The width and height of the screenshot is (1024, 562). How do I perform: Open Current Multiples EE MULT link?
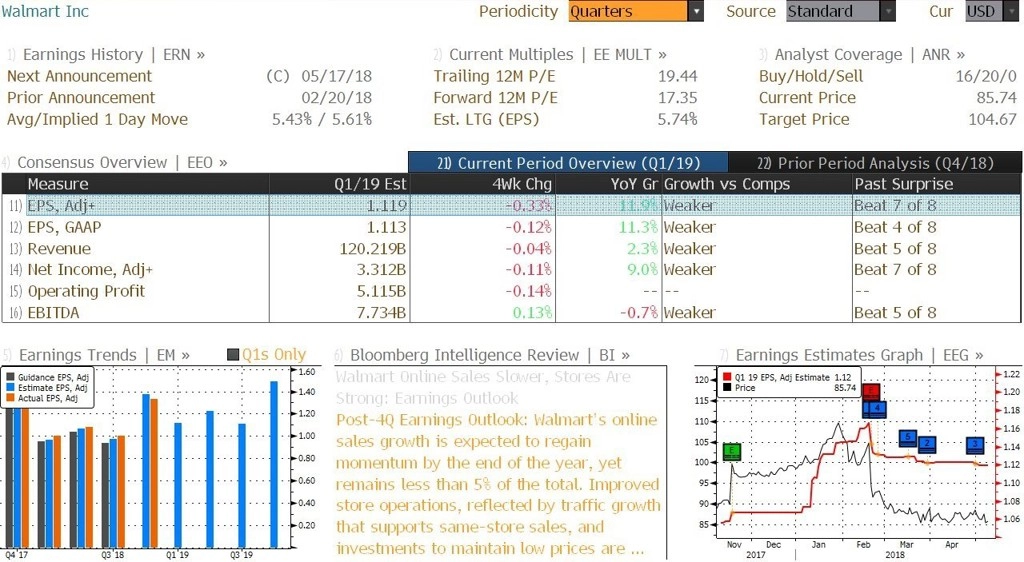(x=551, y=54)
